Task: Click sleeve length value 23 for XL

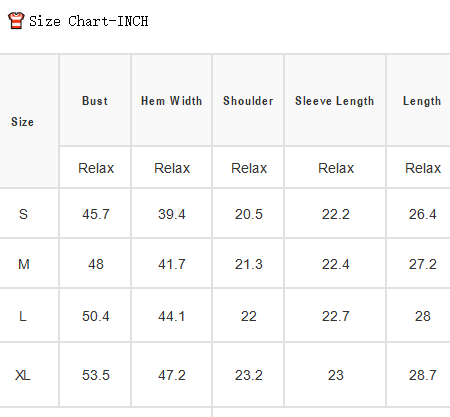Action: click(x=336, y=375)
